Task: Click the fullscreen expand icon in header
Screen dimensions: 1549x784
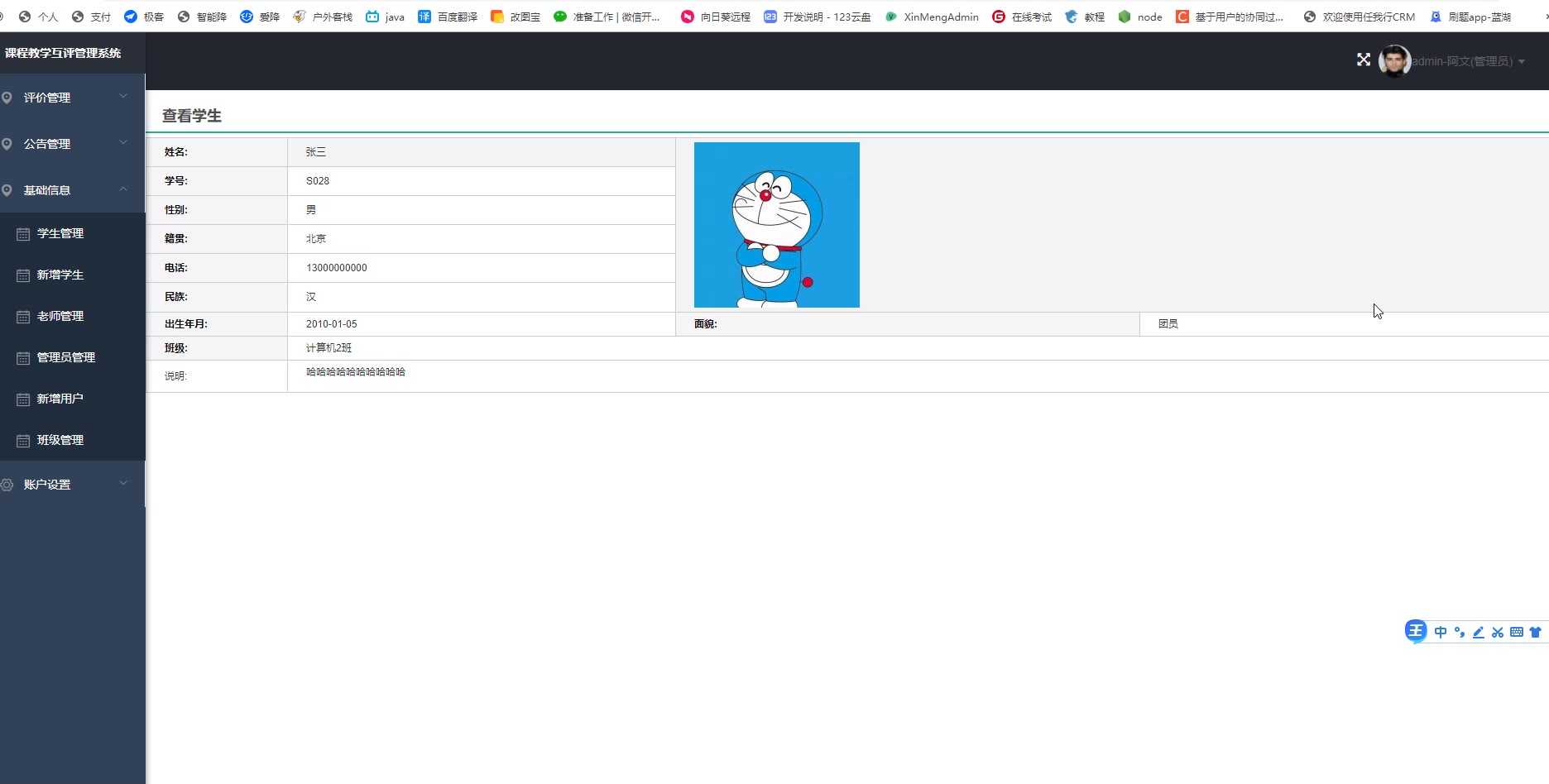Action: [x=1364, y=60]
